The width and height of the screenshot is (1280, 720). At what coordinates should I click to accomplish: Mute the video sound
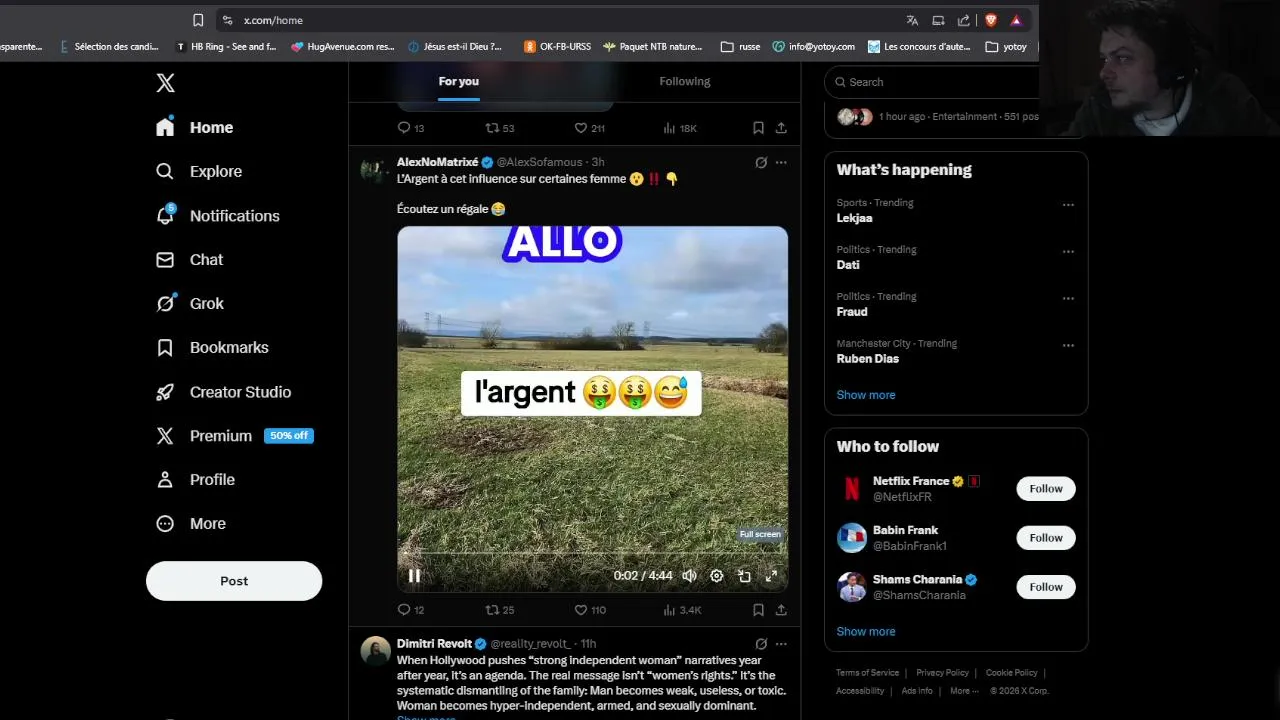(x=689, y=576)
